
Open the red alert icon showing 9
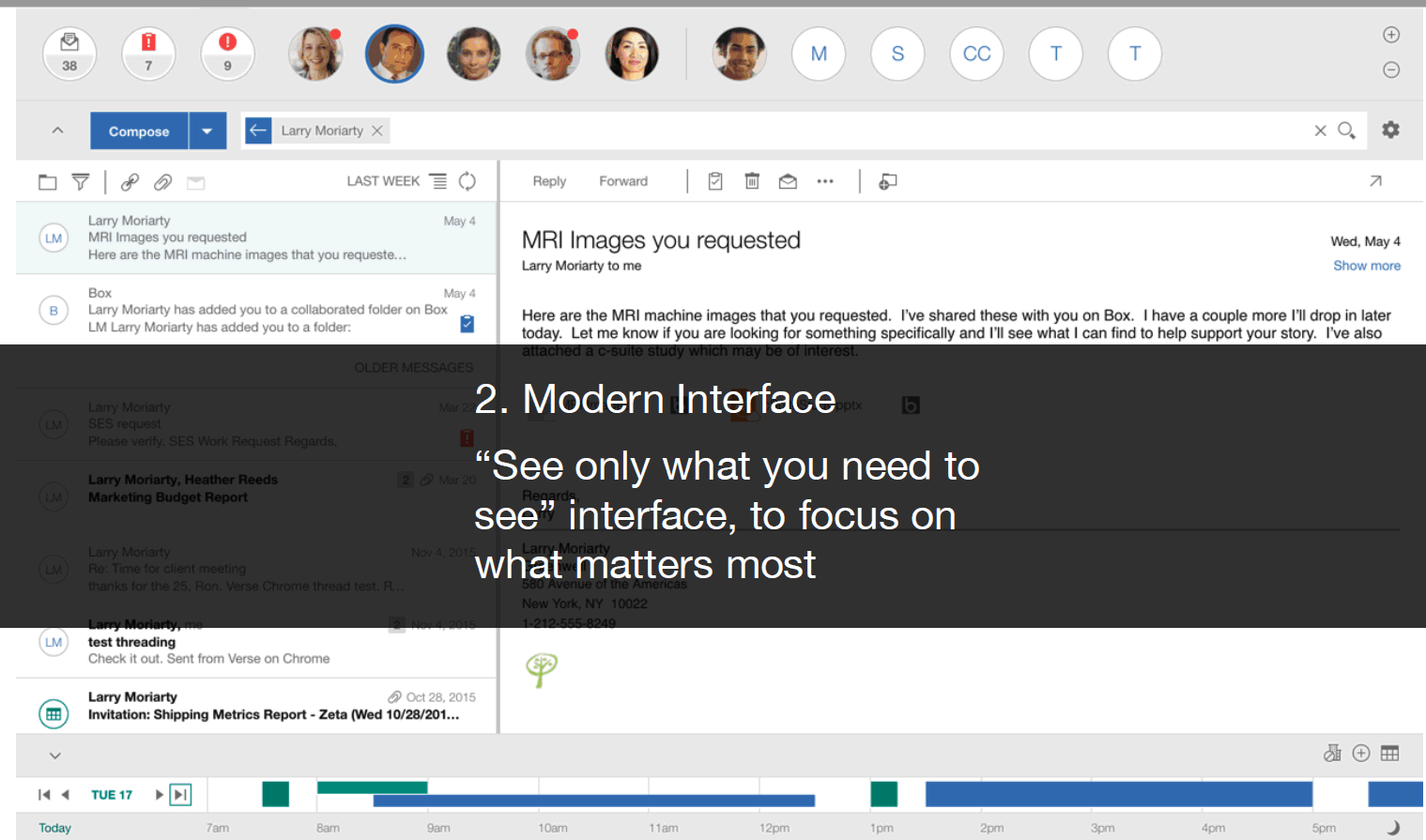(x=227, y=53)
